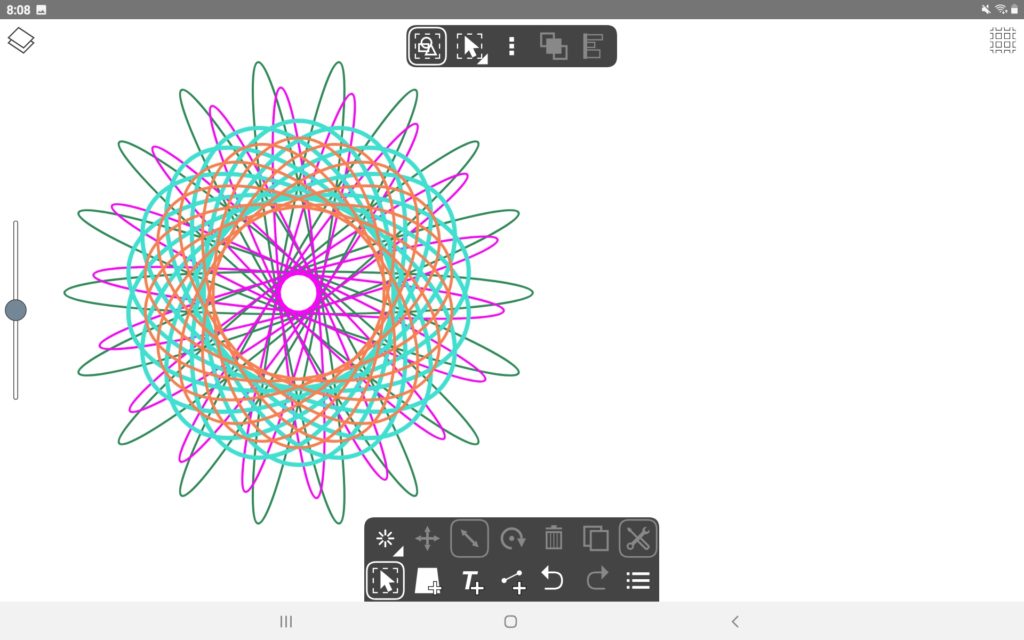
Task: Expand the spirograph tool options corner arrow
Action: (x=397, y=549)
